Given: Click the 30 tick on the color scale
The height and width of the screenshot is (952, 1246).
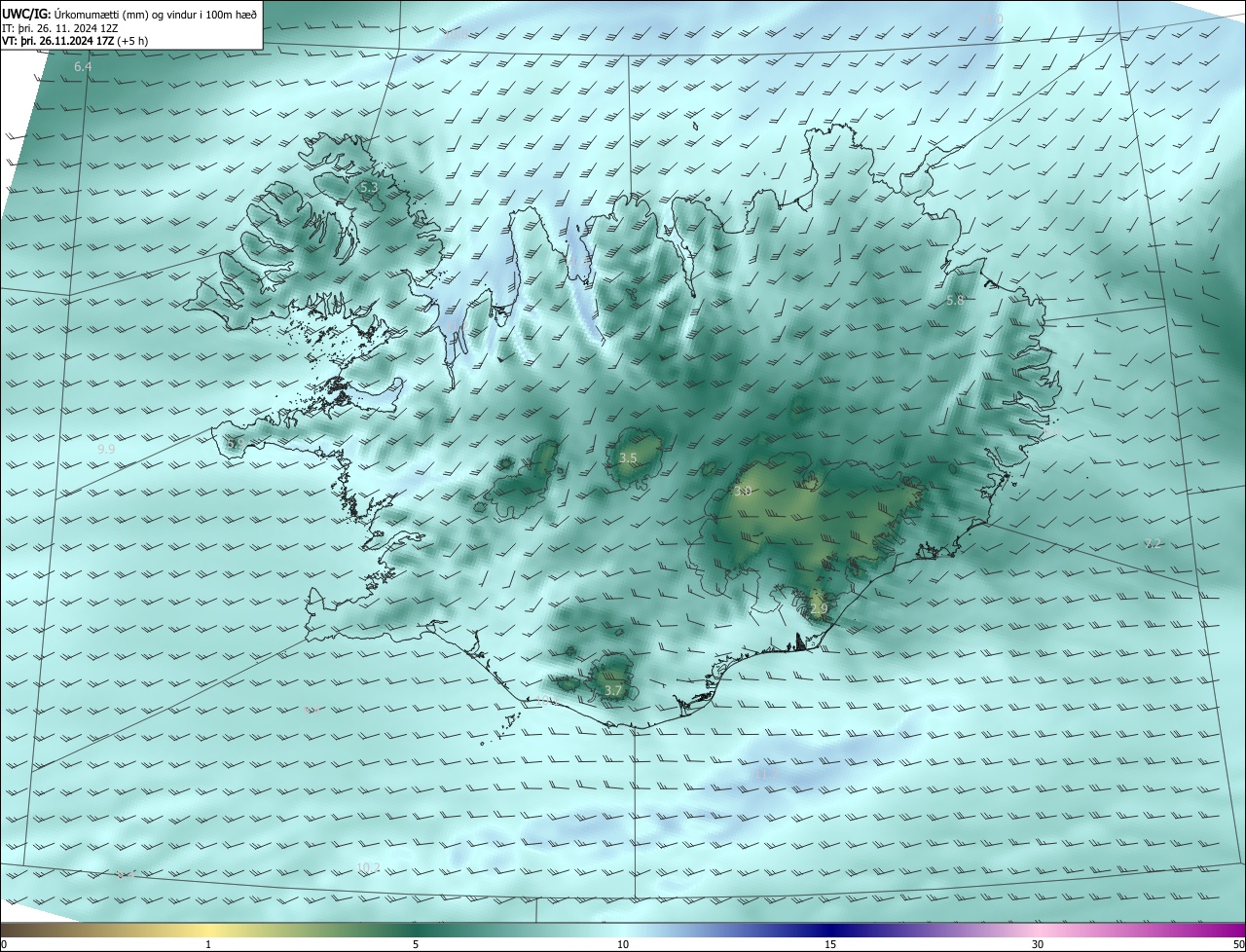Looking at the screenshot, I should [1038, 944].
